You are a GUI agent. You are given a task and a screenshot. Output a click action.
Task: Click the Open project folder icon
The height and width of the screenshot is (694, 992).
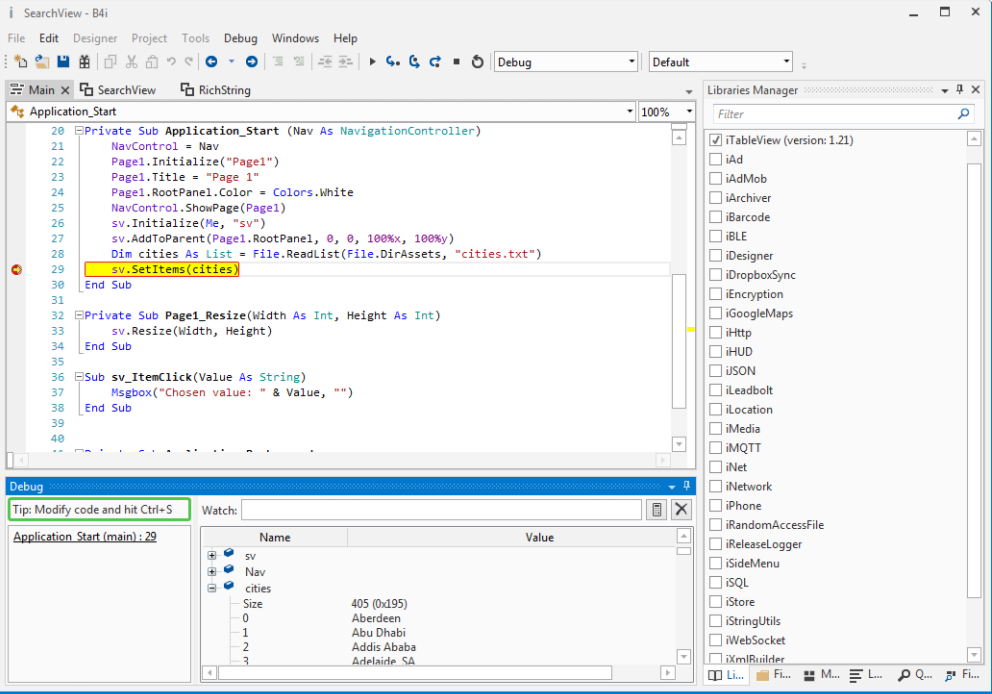pyautogui.click(x=42, y=61)
